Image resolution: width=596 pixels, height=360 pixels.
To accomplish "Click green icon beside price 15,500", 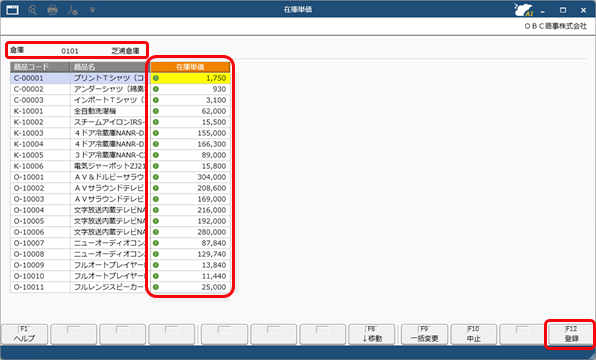I will pyautogui.click(x=156, y=122).
